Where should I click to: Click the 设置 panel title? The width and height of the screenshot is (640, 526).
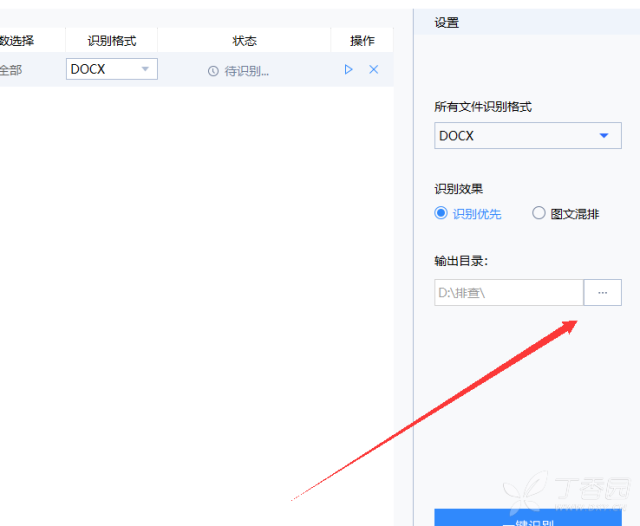pyautogui.click(x=447, y=23)
